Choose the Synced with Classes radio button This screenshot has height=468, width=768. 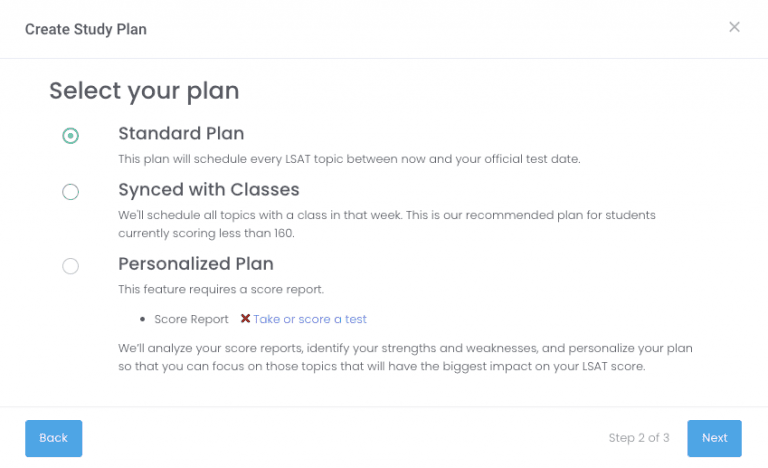coord(70,192)
